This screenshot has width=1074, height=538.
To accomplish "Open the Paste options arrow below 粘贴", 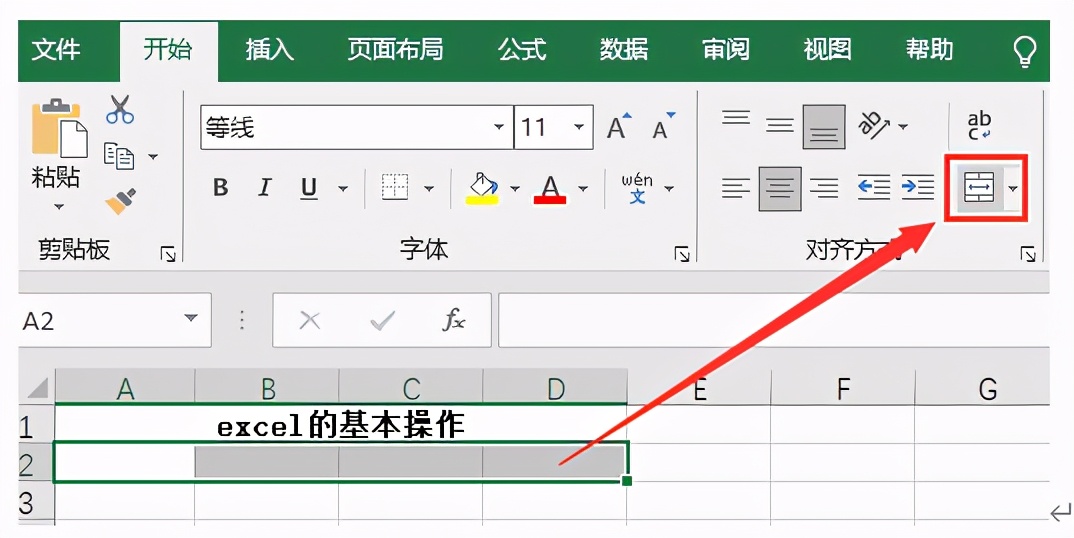I will click(59, 207).
